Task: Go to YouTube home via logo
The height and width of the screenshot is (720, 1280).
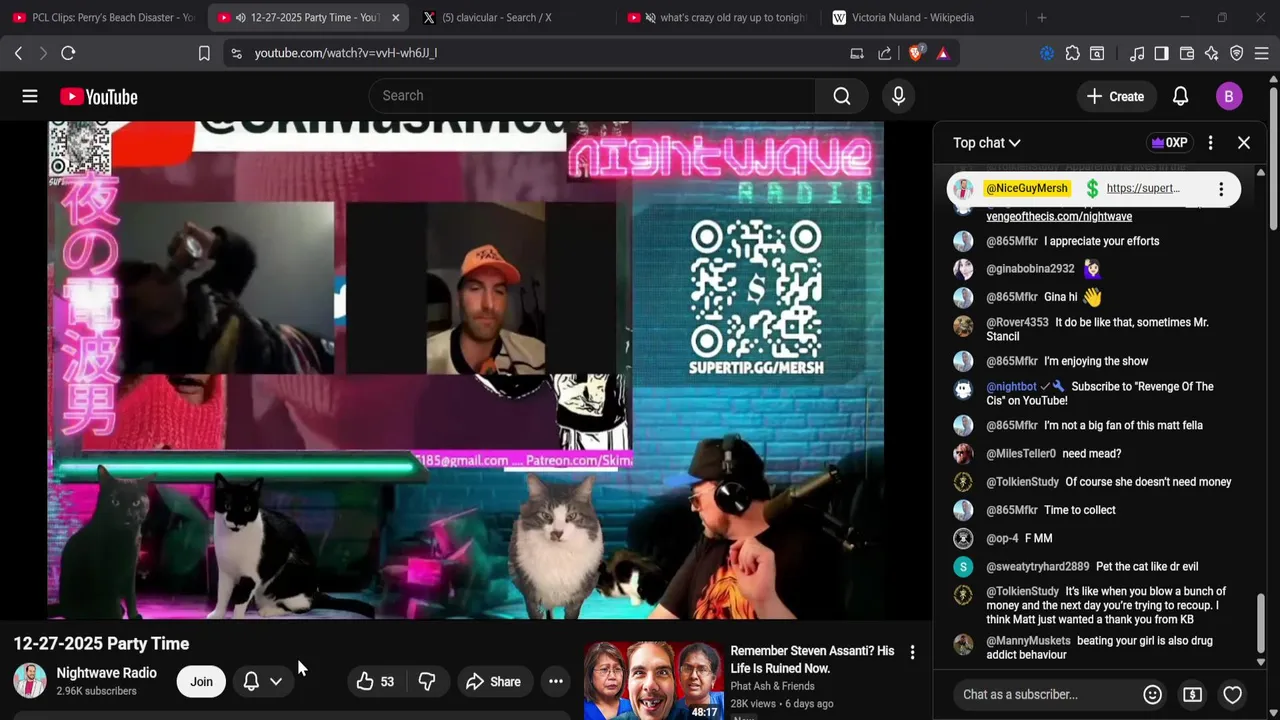Action: (98, 96)
